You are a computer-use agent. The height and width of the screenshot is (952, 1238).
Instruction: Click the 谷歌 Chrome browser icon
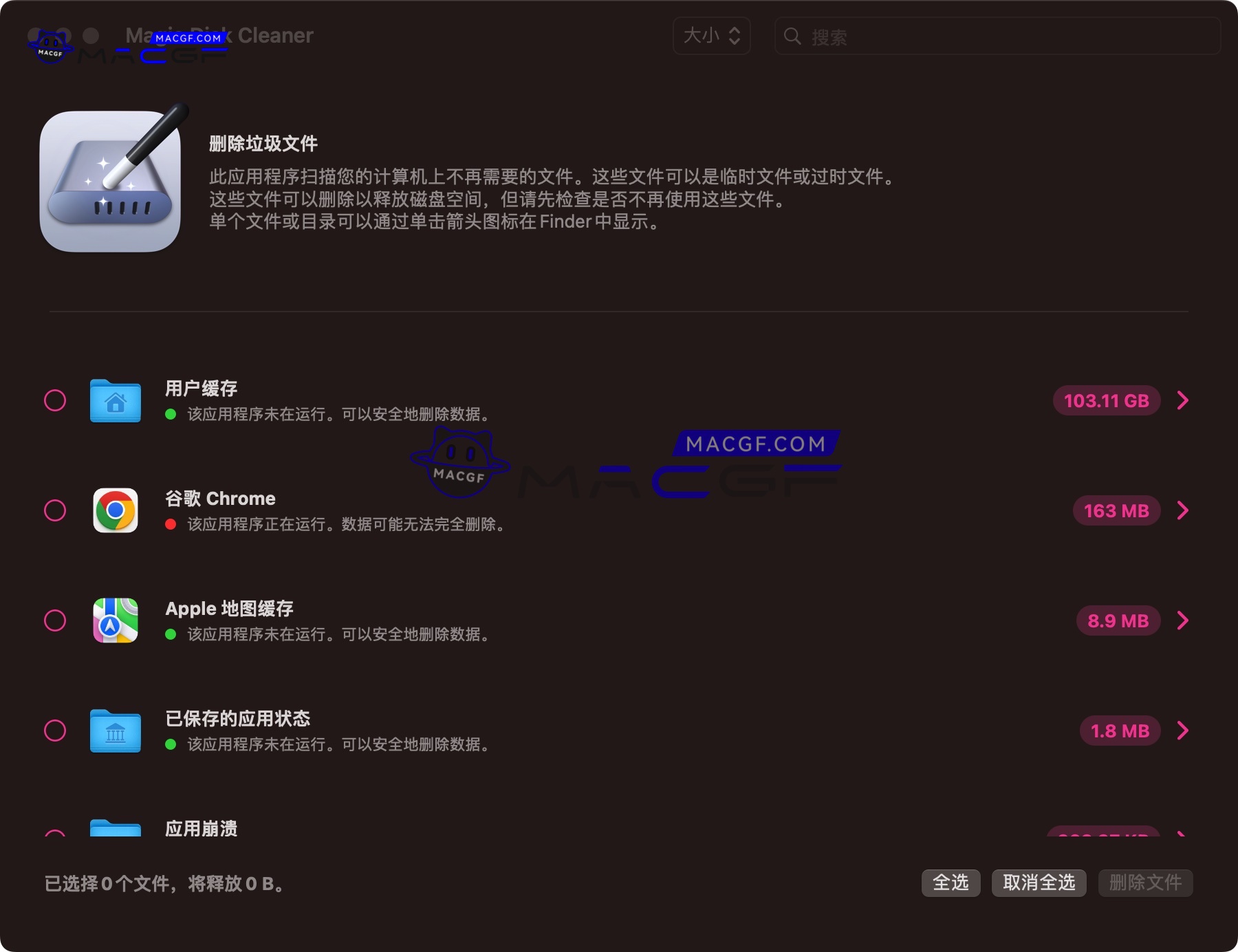(114, 510)
